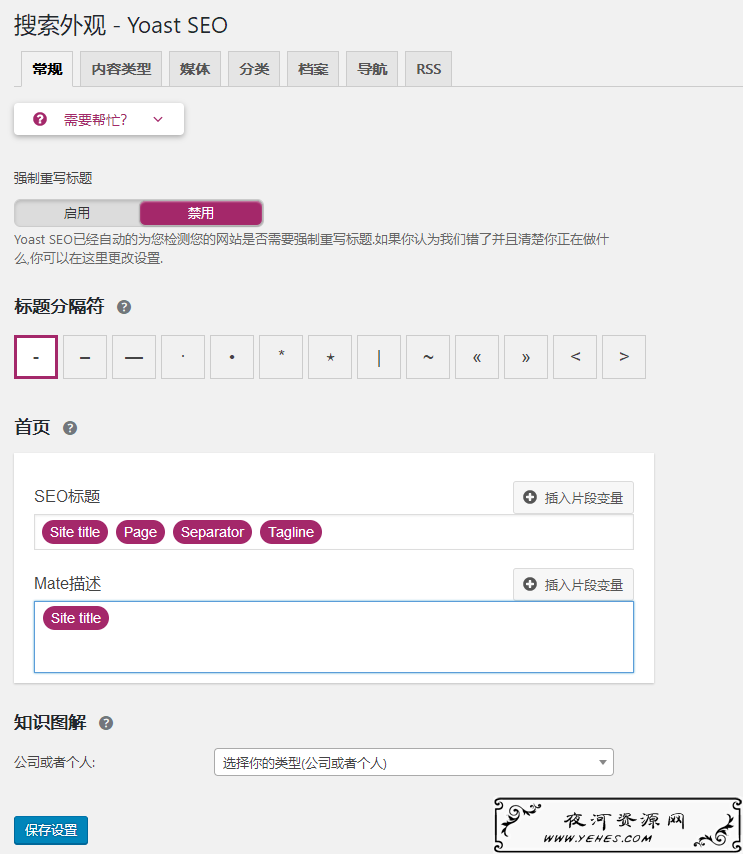Select the right double angle quote separator
Image resolution: width=743 pixels, height=854 pixels.
pos(526,357)
